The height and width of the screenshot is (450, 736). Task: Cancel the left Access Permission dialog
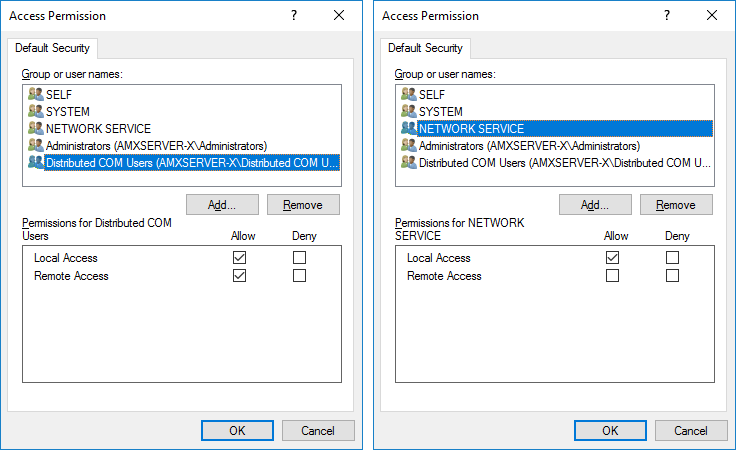318,430
